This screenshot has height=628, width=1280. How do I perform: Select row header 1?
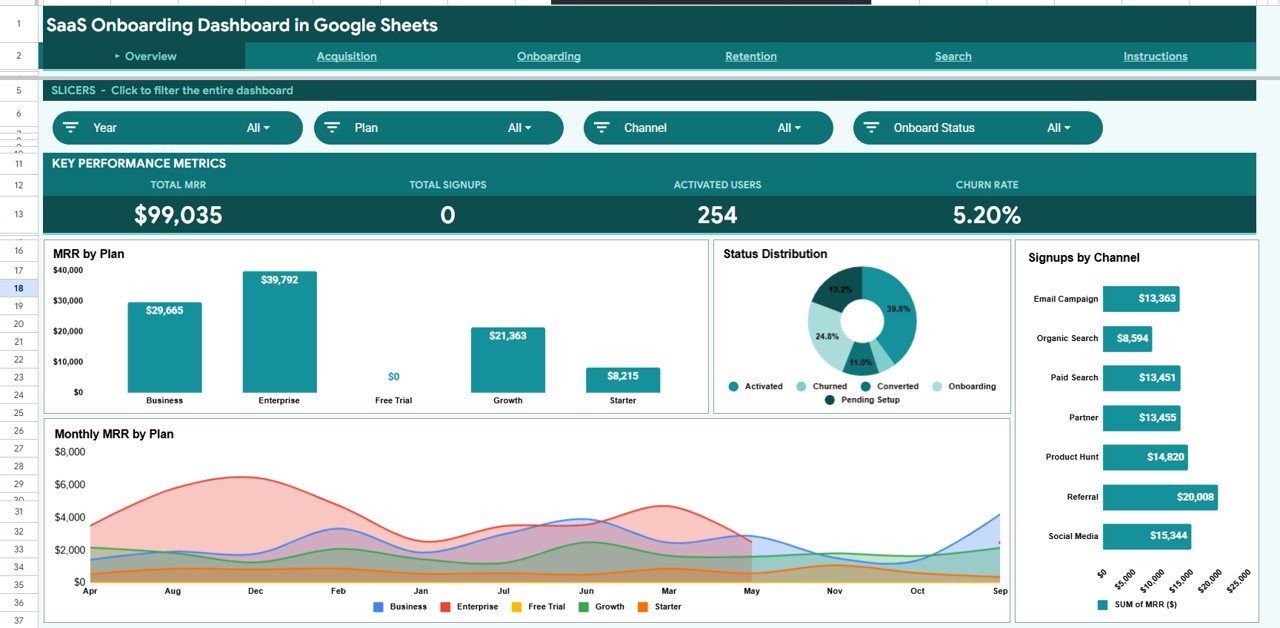[x=19, y=23]
